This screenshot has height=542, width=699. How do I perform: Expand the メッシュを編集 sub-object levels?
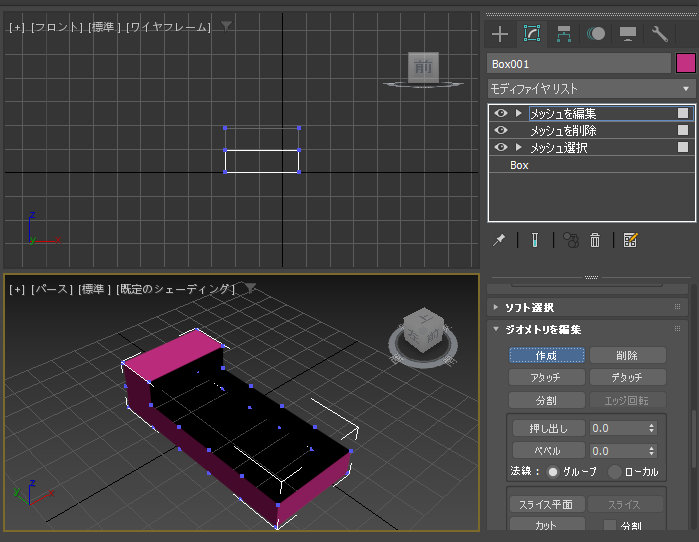tap(518, 113)
